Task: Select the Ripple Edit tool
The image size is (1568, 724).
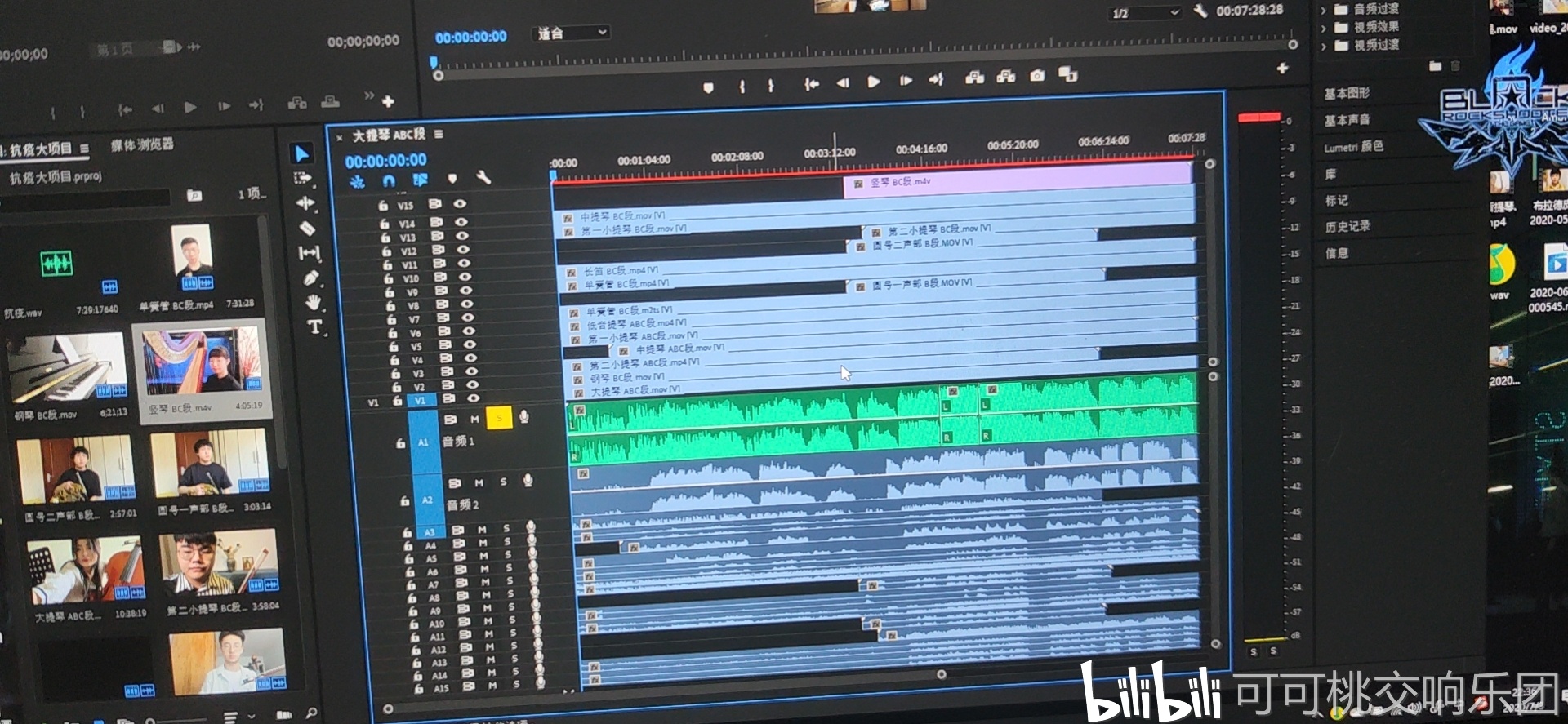Action: point(305,203)
